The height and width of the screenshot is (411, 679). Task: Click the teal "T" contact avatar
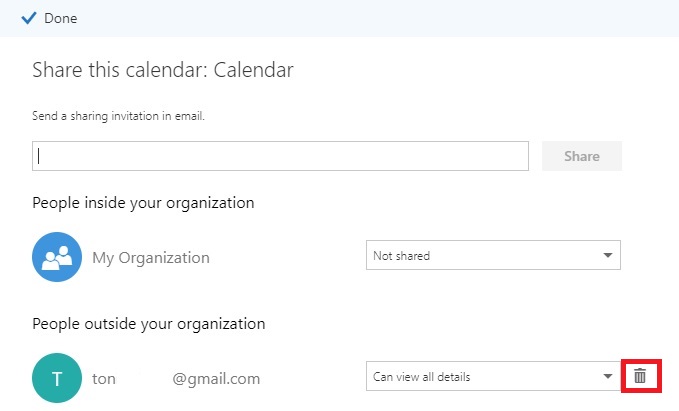point(57,378)
